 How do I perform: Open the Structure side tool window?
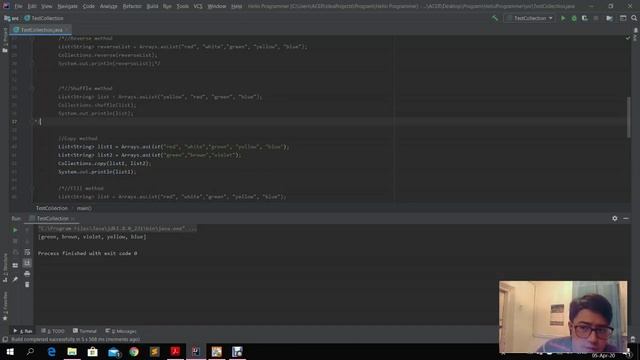tap(5, 267)
